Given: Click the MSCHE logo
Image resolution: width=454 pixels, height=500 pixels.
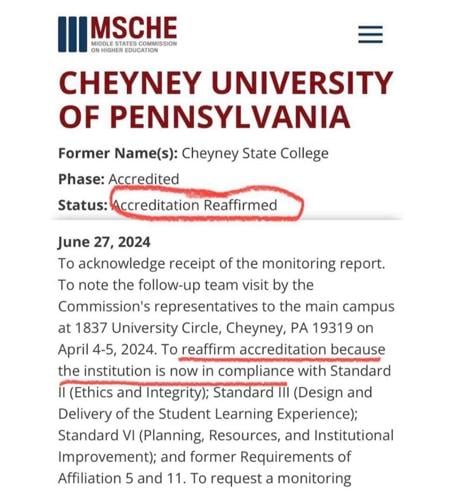Looking at the screenshot, I should 117,34.
